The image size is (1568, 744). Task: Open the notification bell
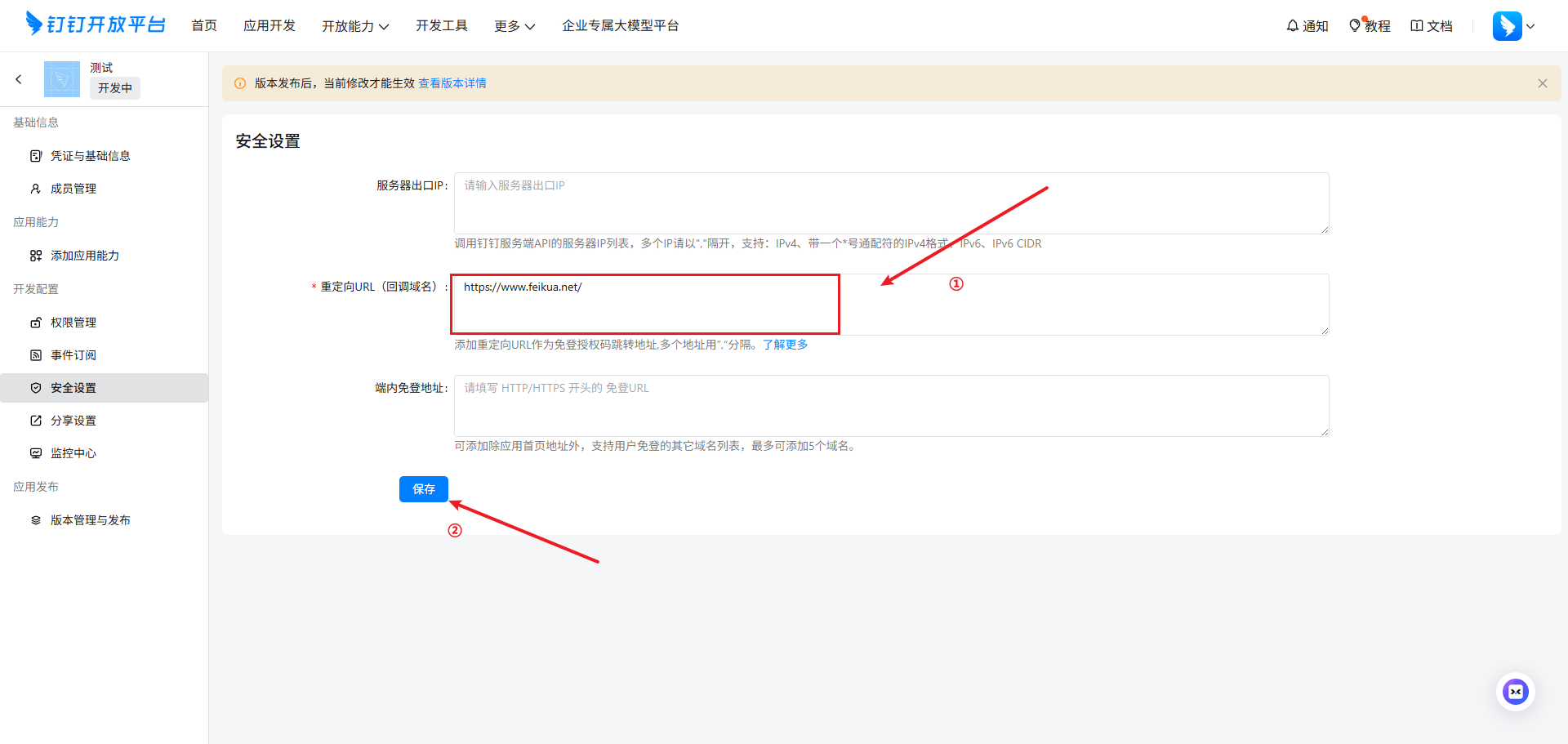coord(1293,26)
